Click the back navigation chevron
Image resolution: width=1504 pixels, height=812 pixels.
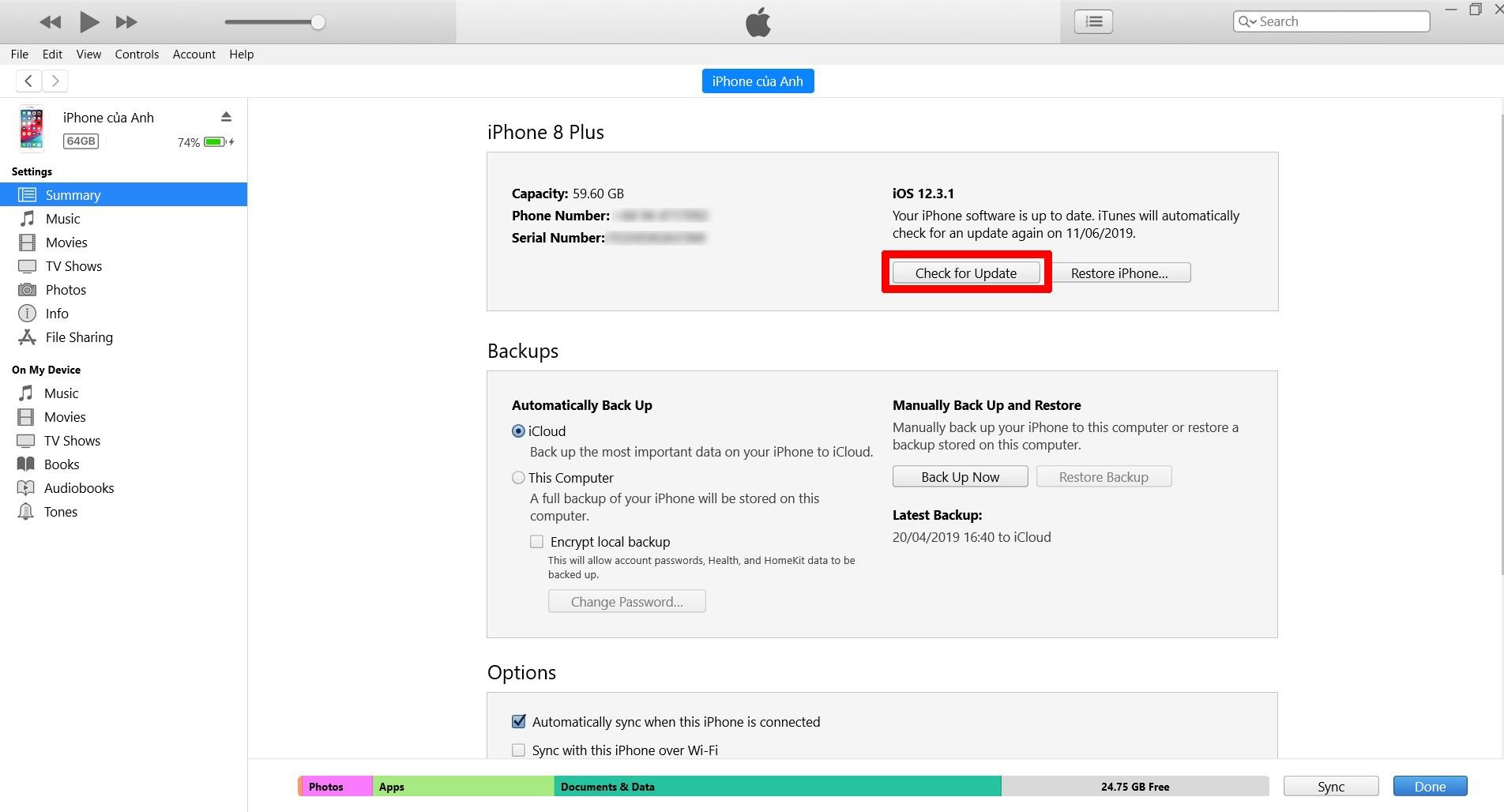click(28, 81)
